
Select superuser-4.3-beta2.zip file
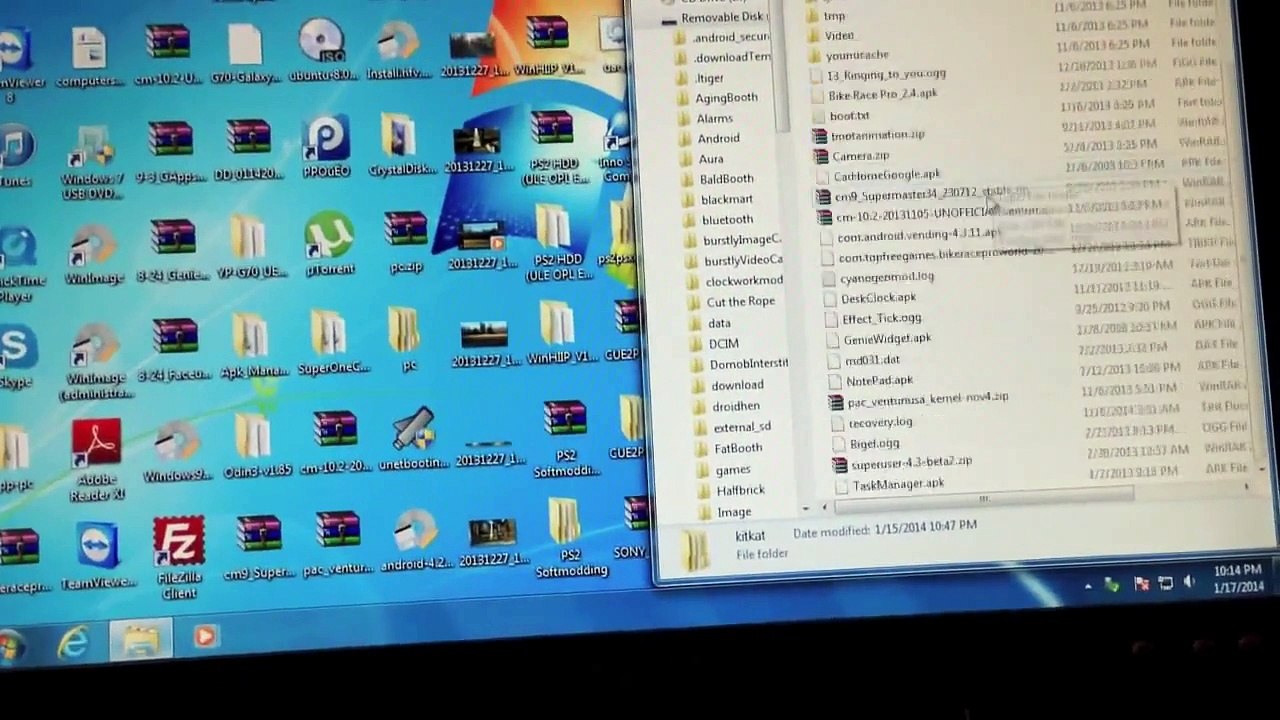[902, 463]
